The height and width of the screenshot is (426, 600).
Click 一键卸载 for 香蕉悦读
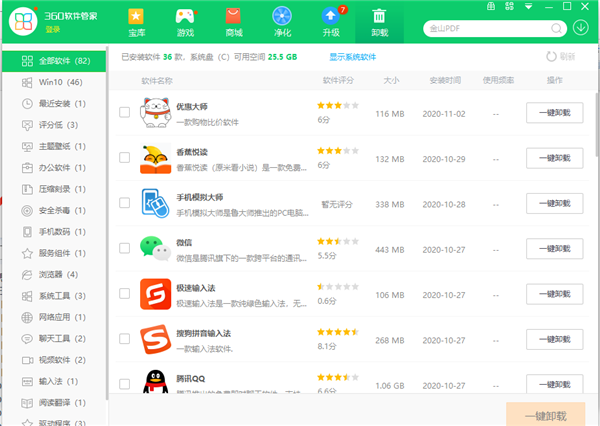[554, 157]
